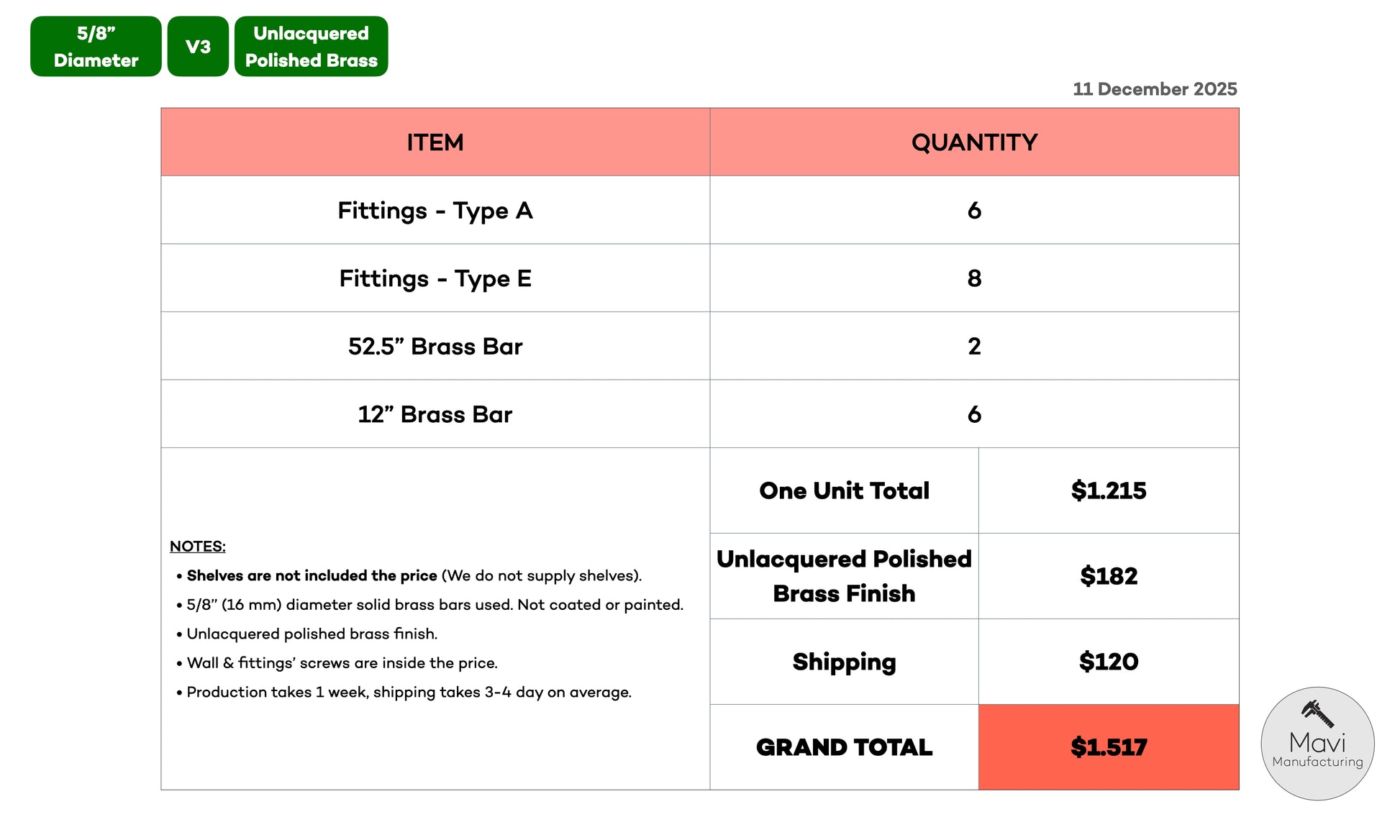Click the GRAND TOTAL label
The width and height of the screenshot is (1400, 840).
[844, 747]
